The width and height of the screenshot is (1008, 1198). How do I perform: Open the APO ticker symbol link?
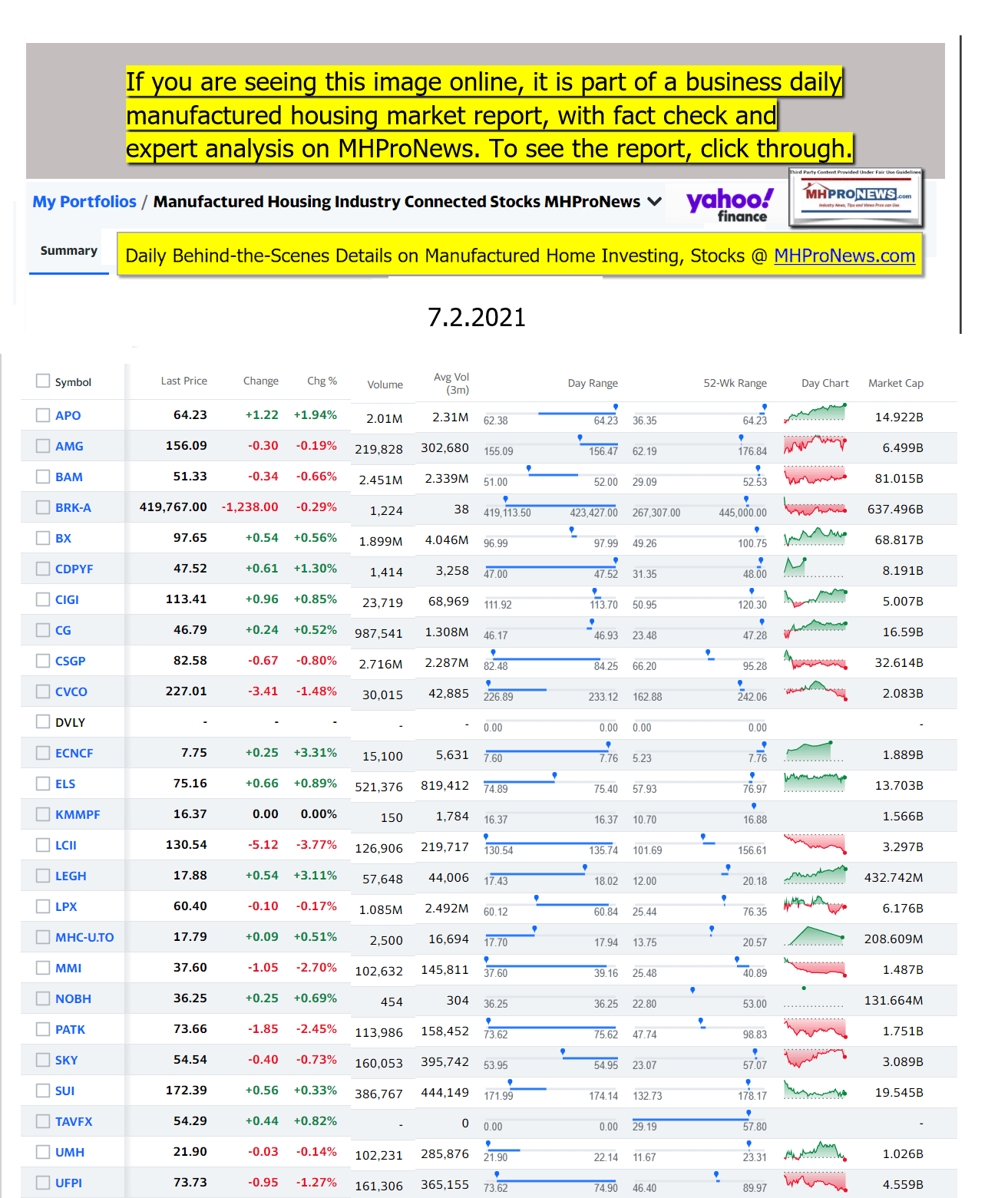68,415
